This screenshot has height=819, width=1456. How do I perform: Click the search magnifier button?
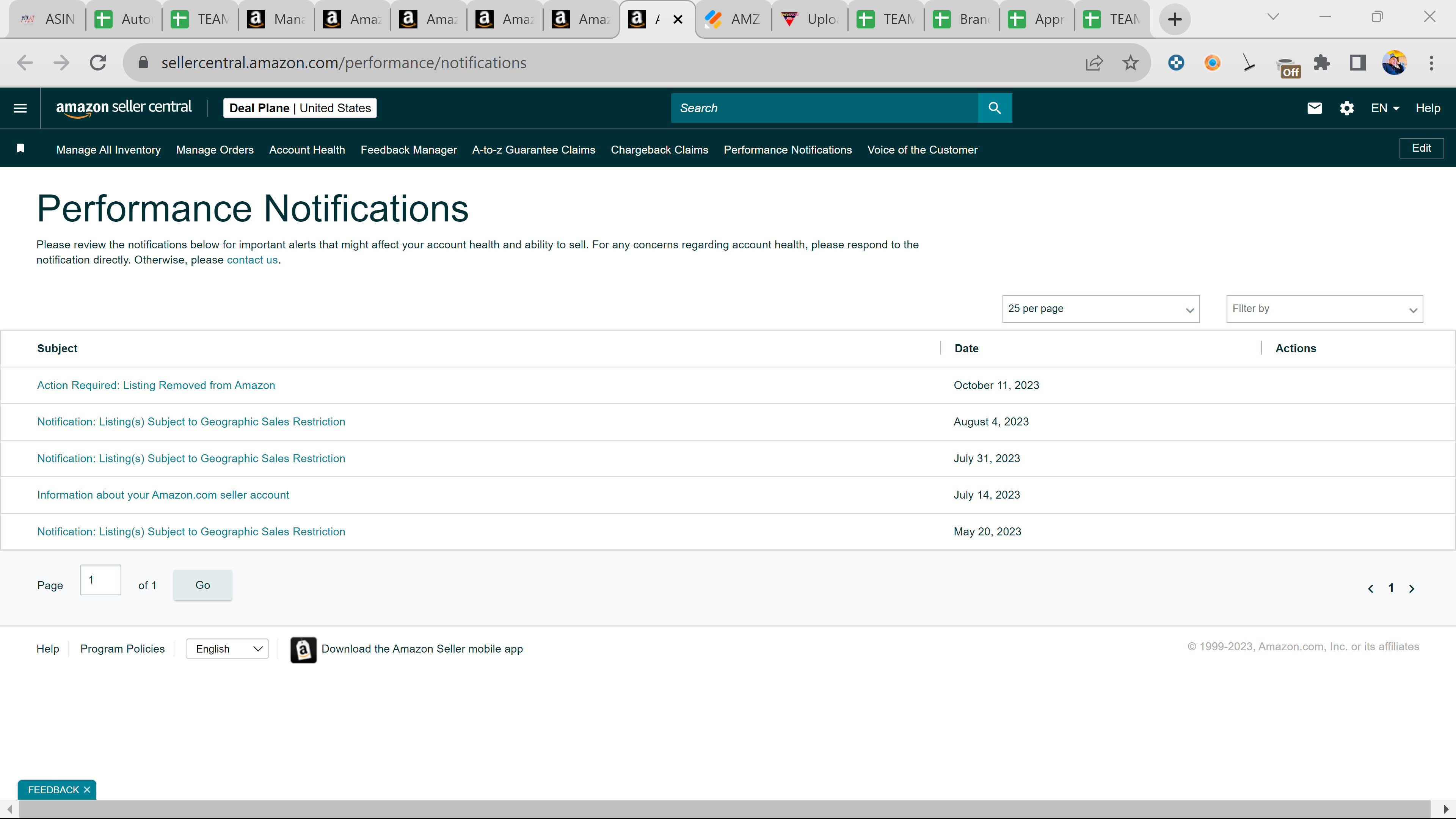click(x=995, y=108)
